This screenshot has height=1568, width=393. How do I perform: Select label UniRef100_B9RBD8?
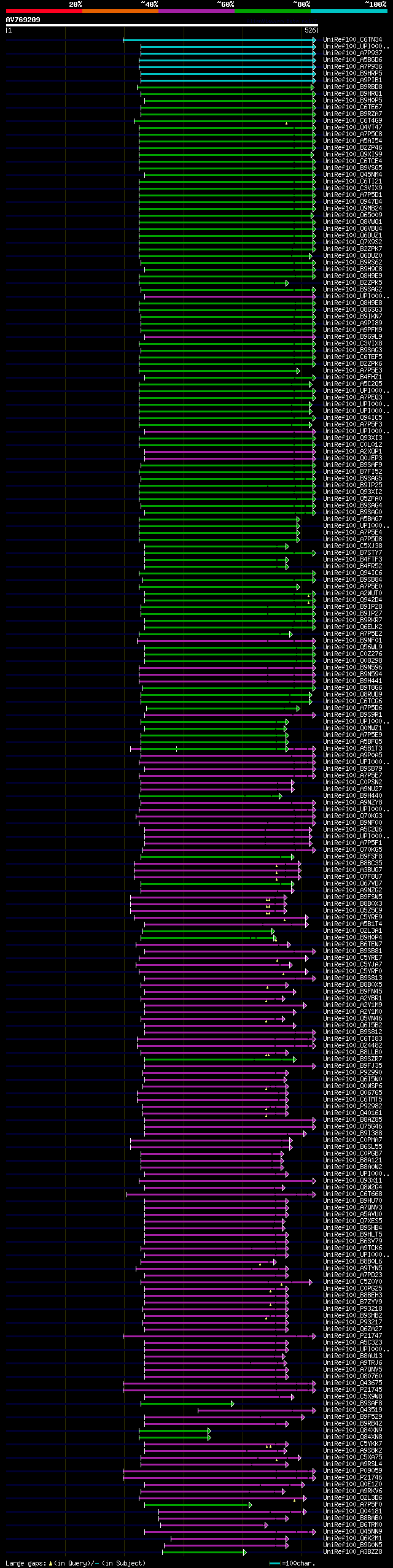click(352, 87)
